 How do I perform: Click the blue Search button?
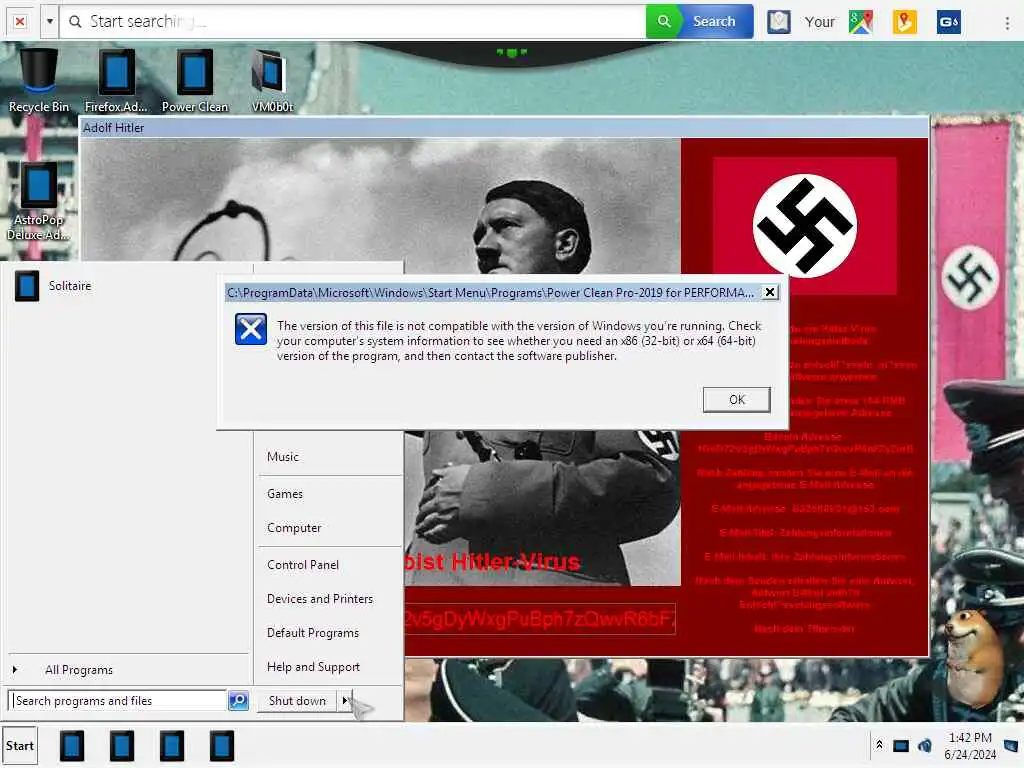[716, 22]
